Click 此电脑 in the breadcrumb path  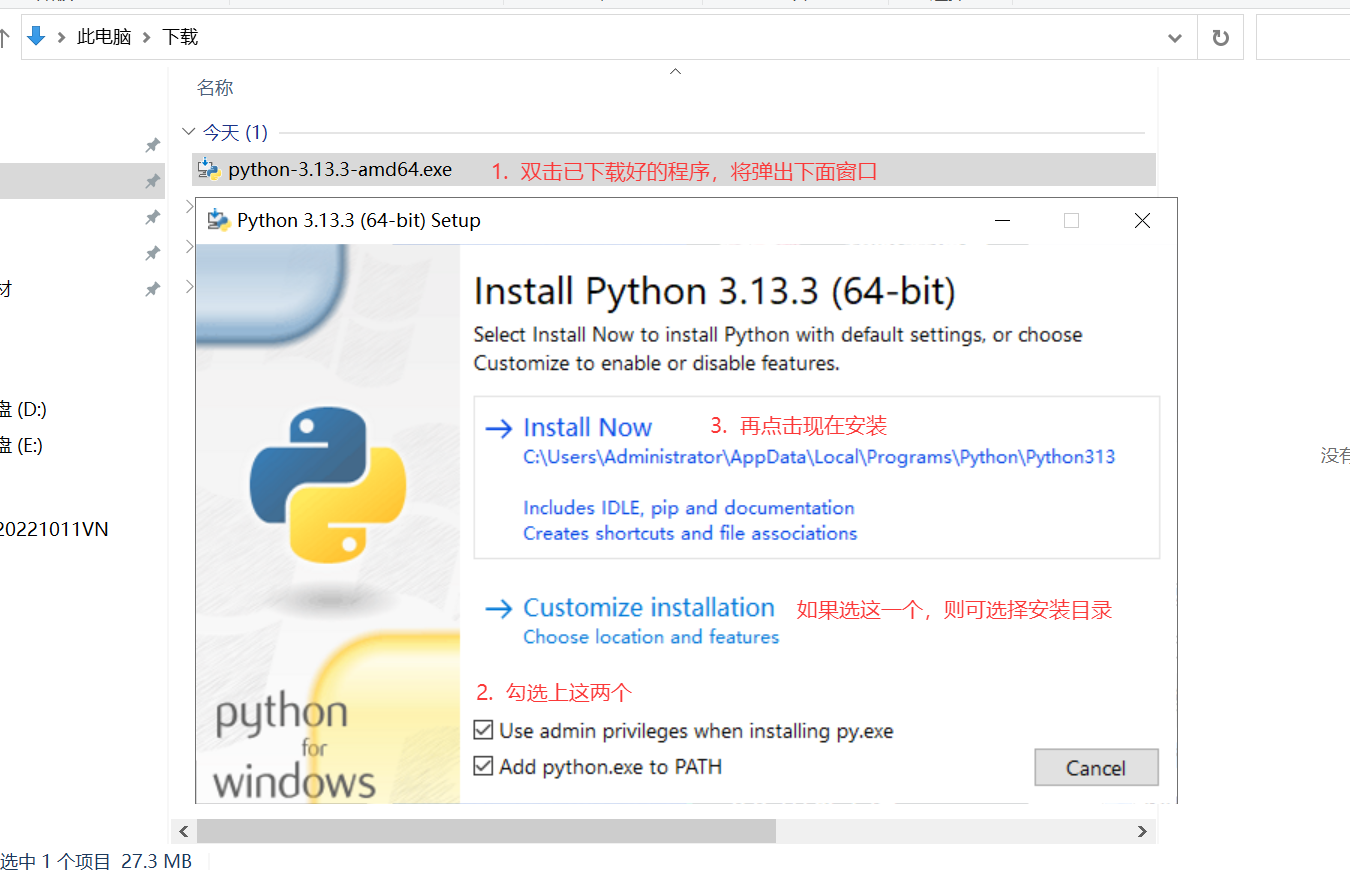(x=104, y=37)
